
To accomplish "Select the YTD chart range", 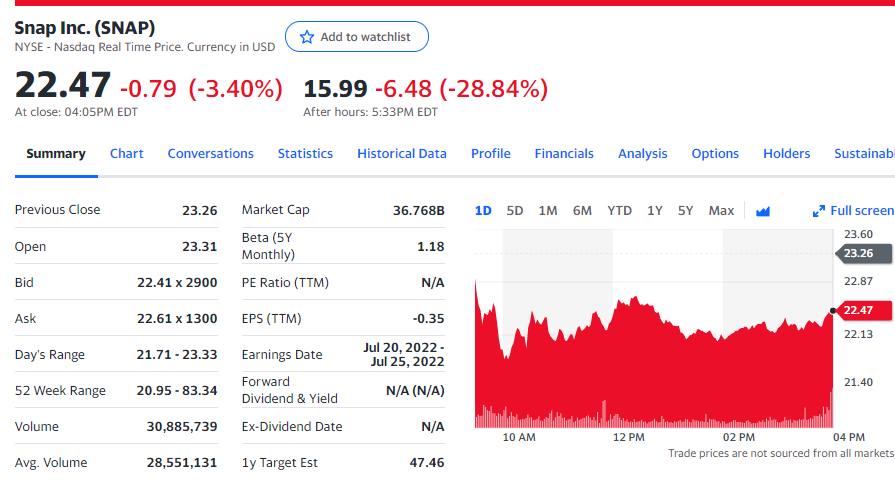I will pyautogui.click(x=619, y=211).
